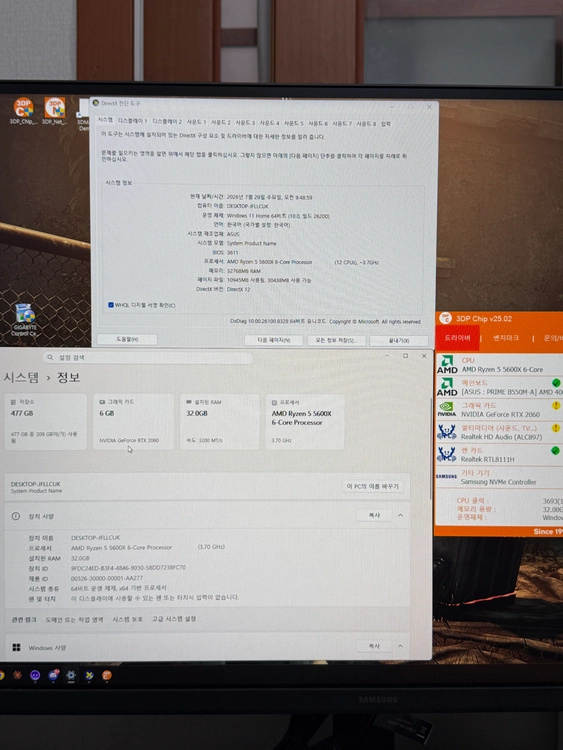
Task: Click the 설치된 RAM 32.0GB card
Action: point(220,422)
